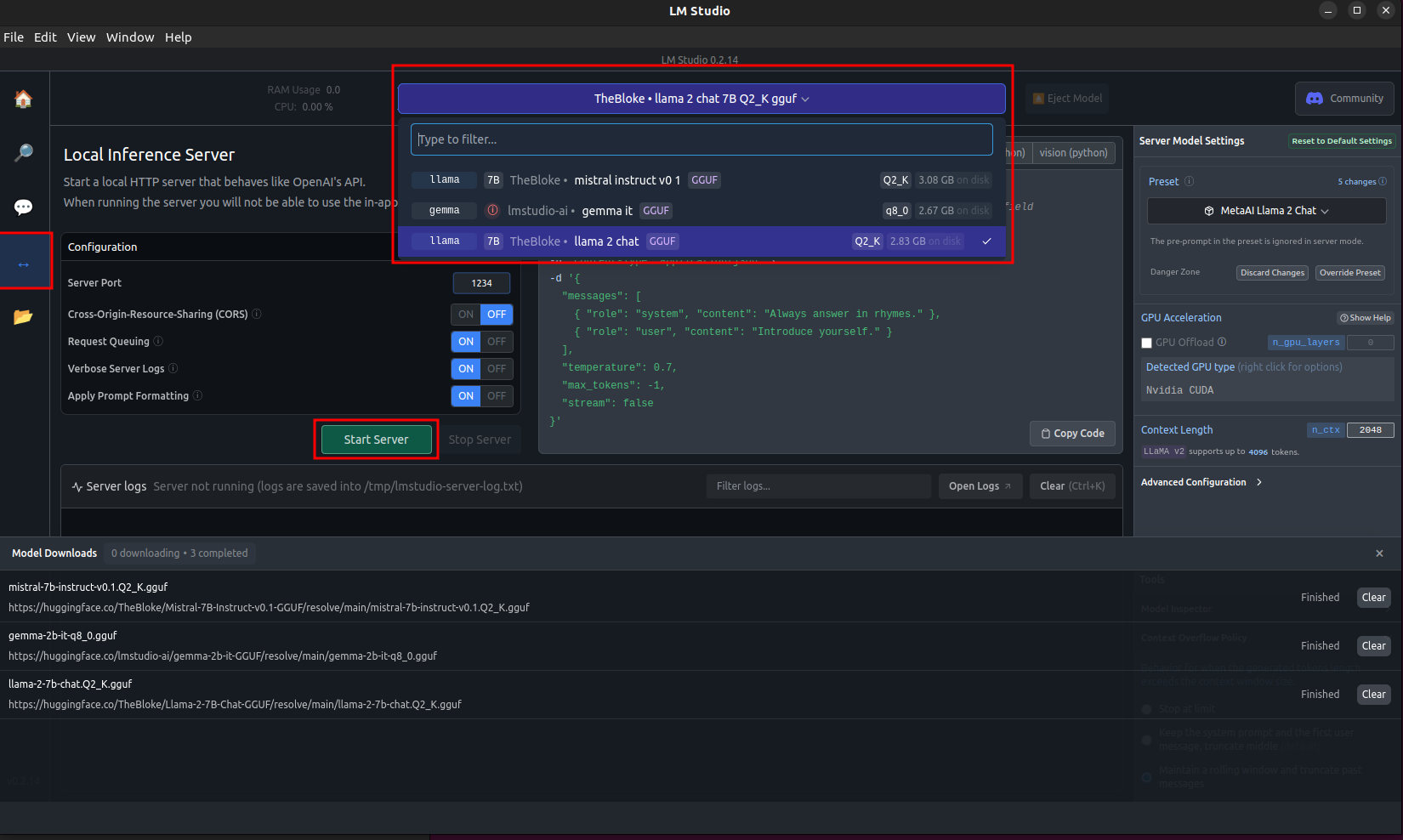
Task: Open the File menu
Action: pyautogui.click(x=14, y=37)
